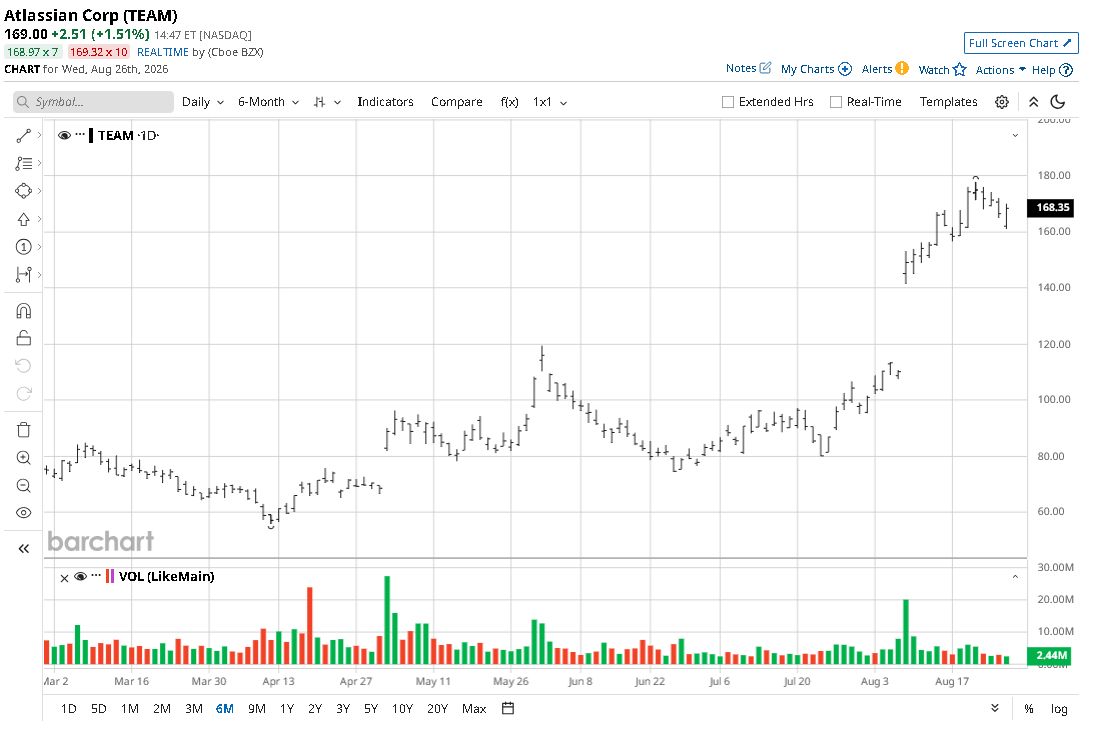Pick the numbered label tool
The height and width of the screenshot is (751, 1097).
click(23, 246)
